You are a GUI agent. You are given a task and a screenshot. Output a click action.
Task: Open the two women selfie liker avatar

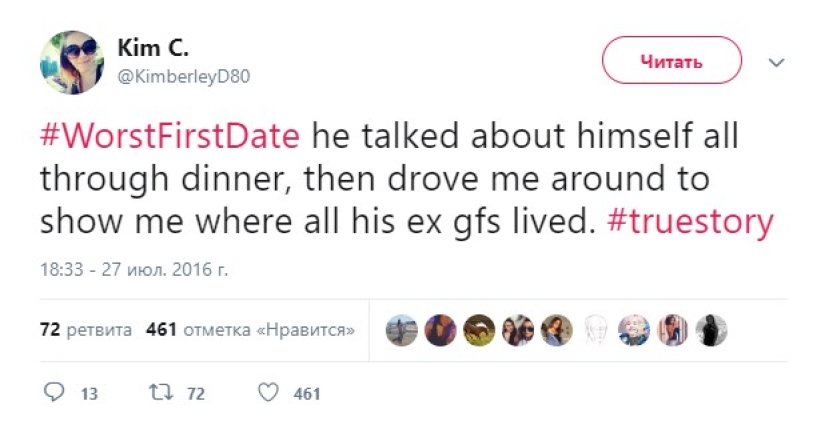tap(518, 330)
